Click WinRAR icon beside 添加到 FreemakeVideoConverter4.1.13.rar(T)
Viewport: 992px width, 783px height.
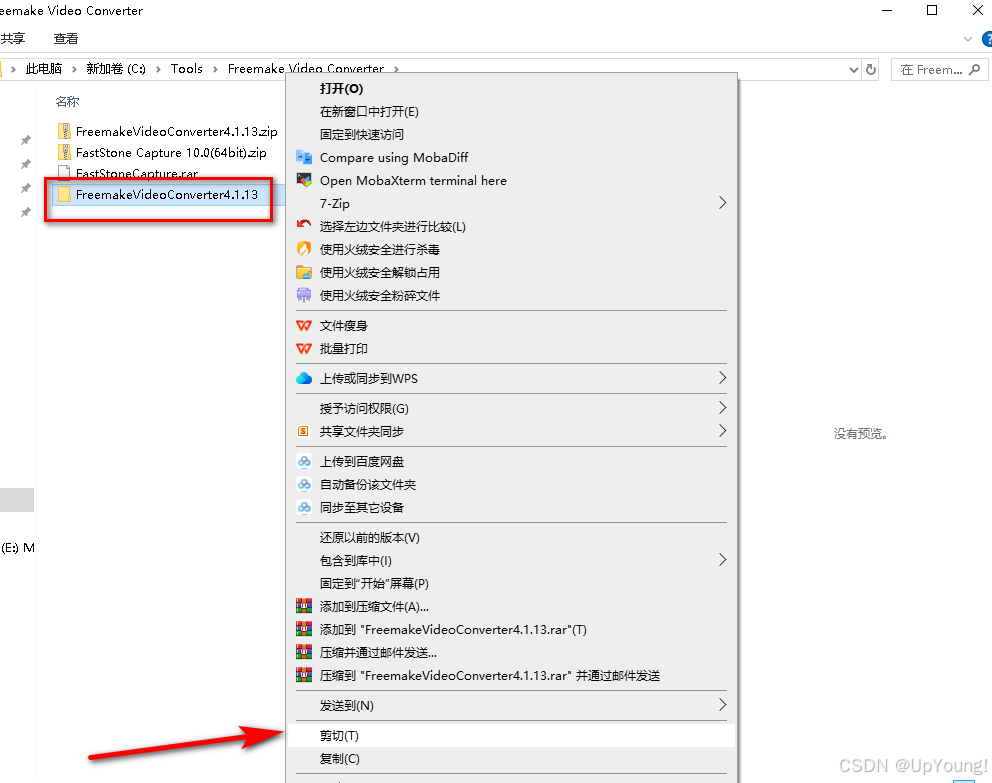[304, 629]
